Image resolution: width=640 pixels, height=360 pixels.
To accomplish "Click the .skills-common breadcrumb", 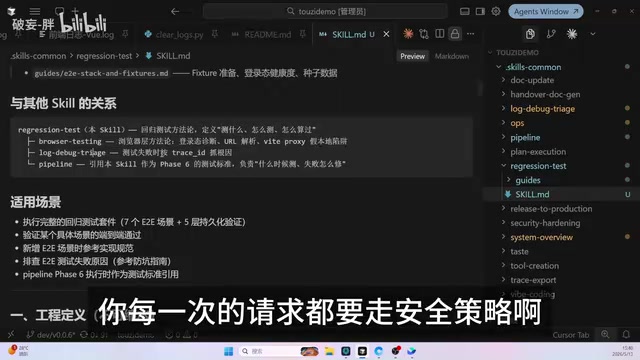I will [38, 56].
